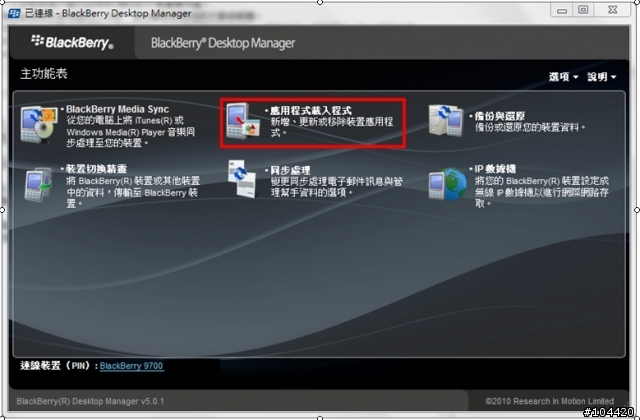Viewport: 640px width, 420px height.
Task: Click 'BlackBerry(R) Desktop Manager v5.0.1' version text
Action: pyautogui.click(x=90, y=401)
